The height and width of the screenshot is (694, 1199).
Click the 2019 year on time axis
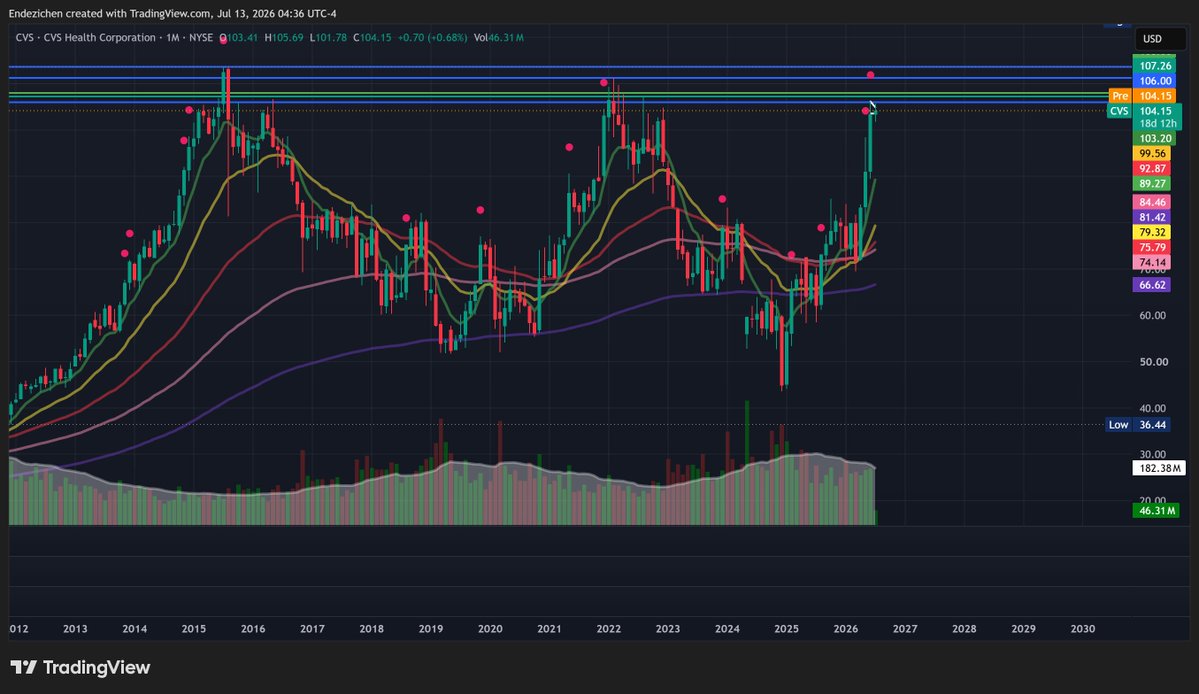pos(431,628)
